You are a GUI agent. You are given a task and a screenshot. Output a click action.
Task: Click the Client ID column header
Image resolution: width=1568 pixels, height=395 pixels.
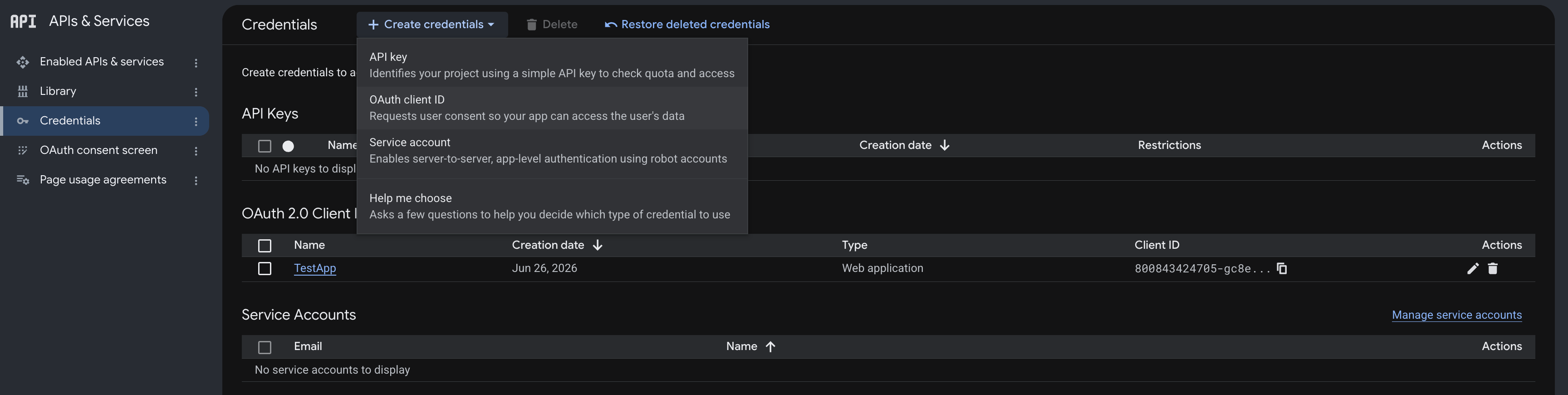click(x=1156, y=245)
